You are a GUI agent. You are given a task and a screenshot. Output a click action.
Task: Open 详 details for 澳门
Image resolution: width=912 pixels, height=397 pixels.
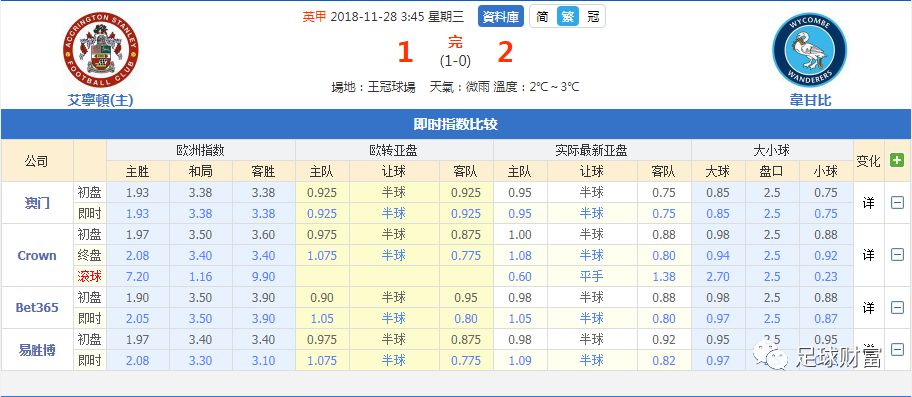coord(868,203)
